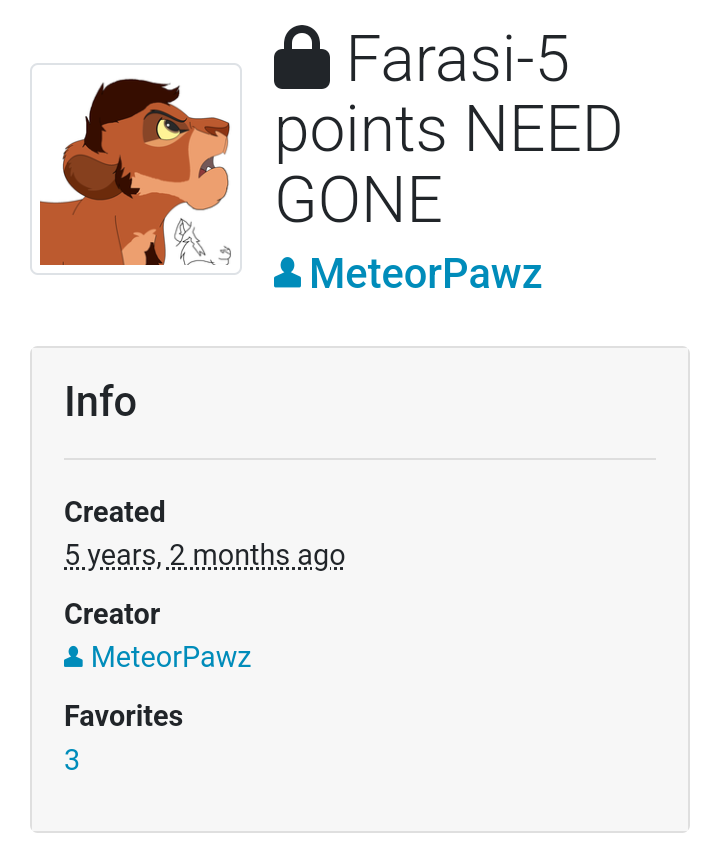This screenshot has width=719, height=854.
Task: Click the words 'points NEED' in the title
Action: (x=448, y=130)
